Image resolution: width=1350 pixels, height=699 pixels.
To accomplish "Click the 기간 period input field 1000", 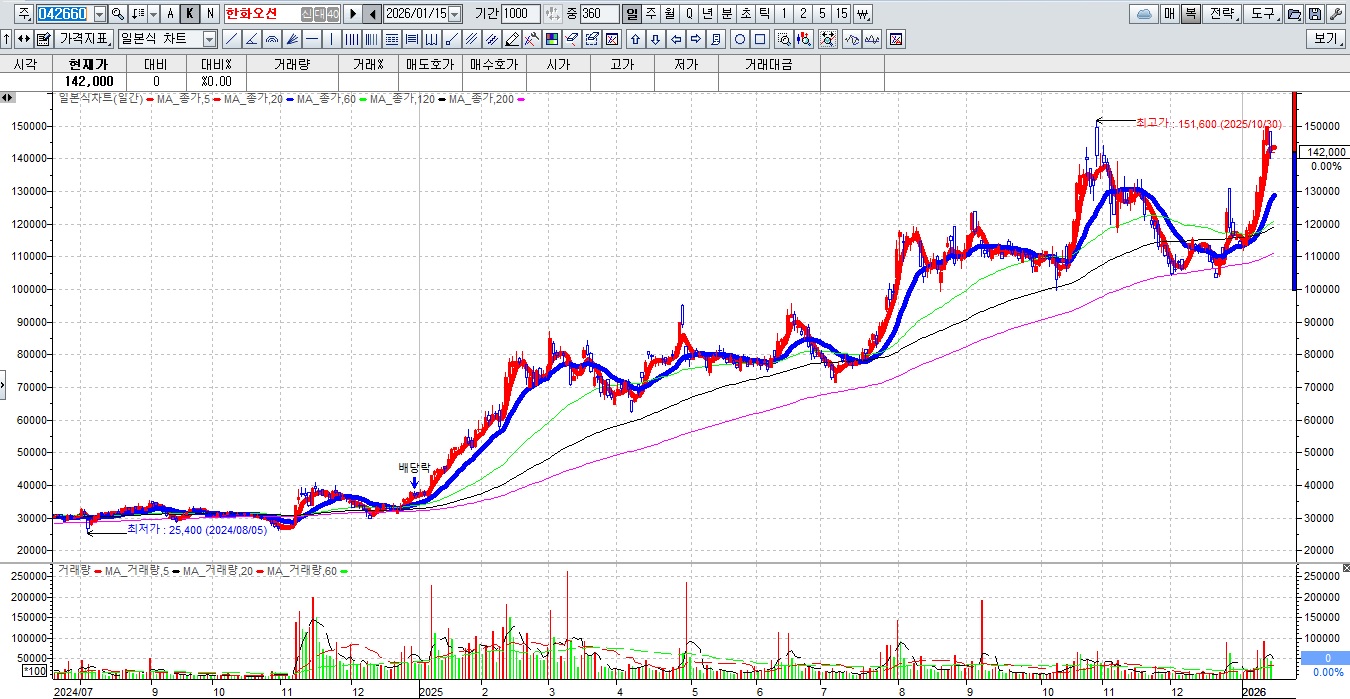I will 520,14.
